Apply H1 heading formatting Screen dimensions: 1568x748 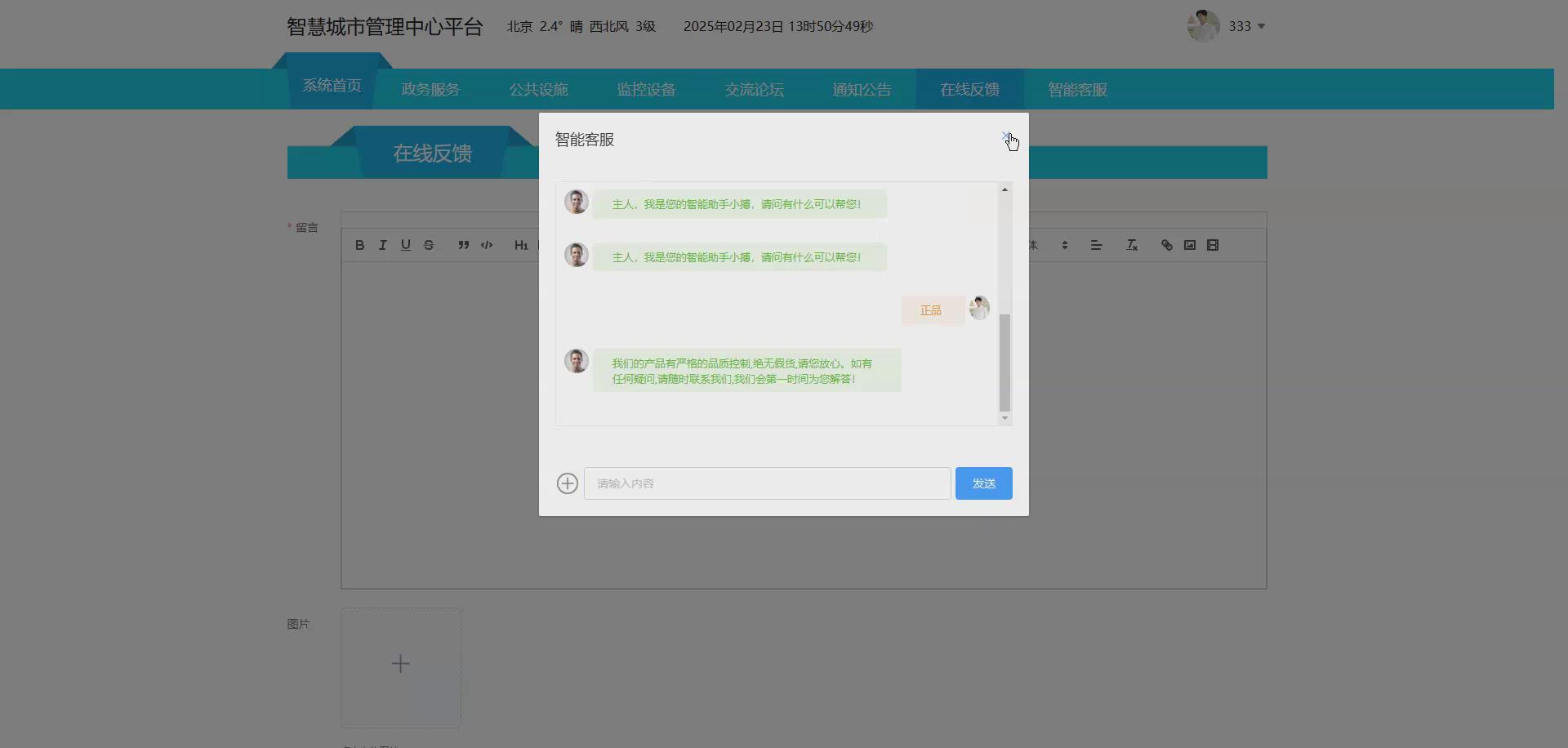pyautogui.click(x=521, y=245)
